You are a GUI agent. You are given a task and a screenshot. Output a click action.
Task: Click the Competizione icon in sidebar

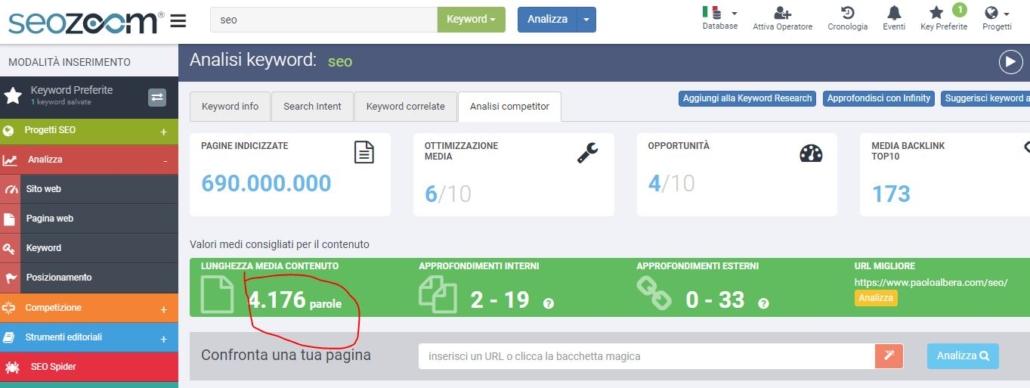click(9, 308)
